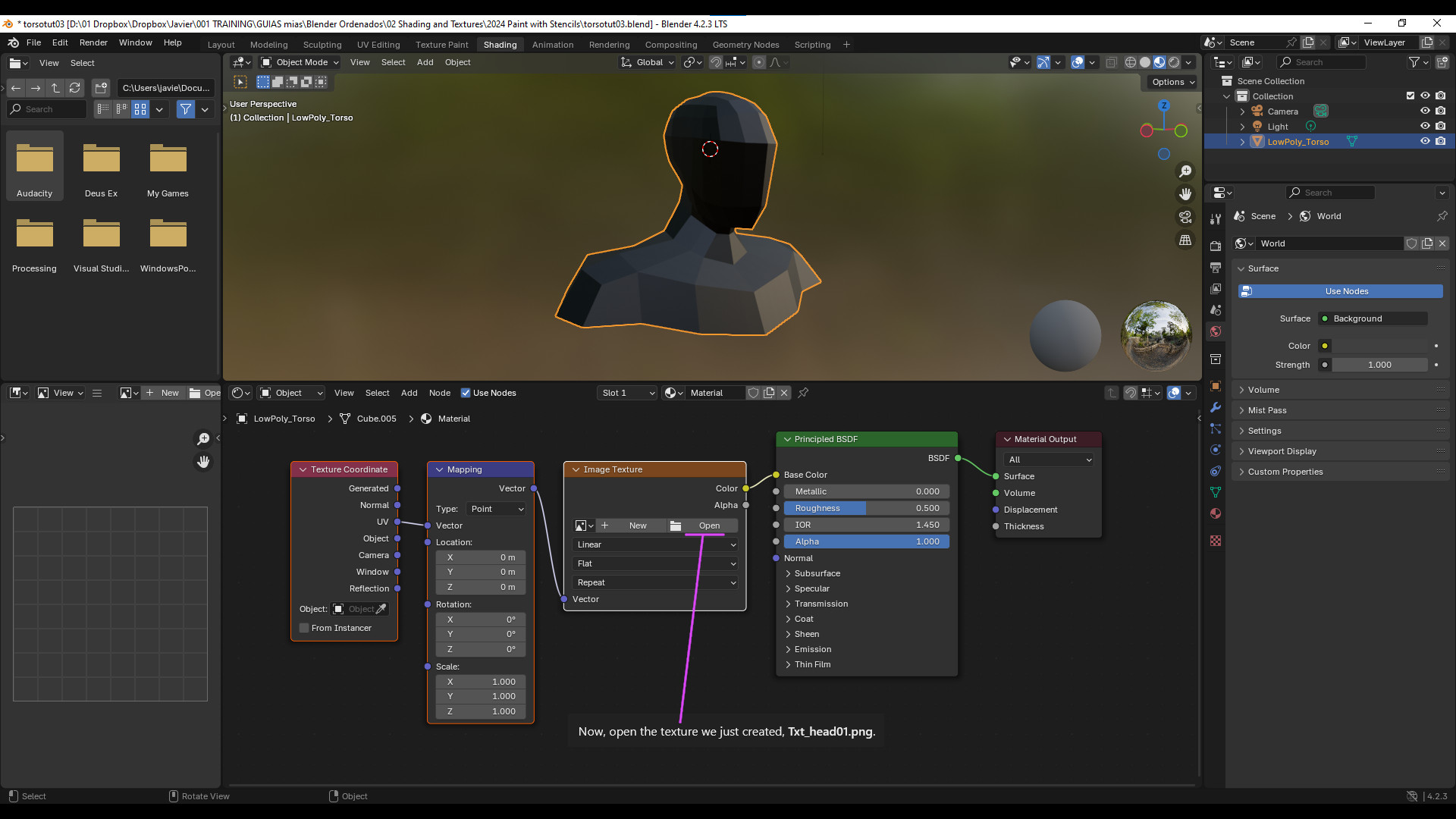
Task: Open the View Layer properties tab
Action: click(x=1216, y=288)
